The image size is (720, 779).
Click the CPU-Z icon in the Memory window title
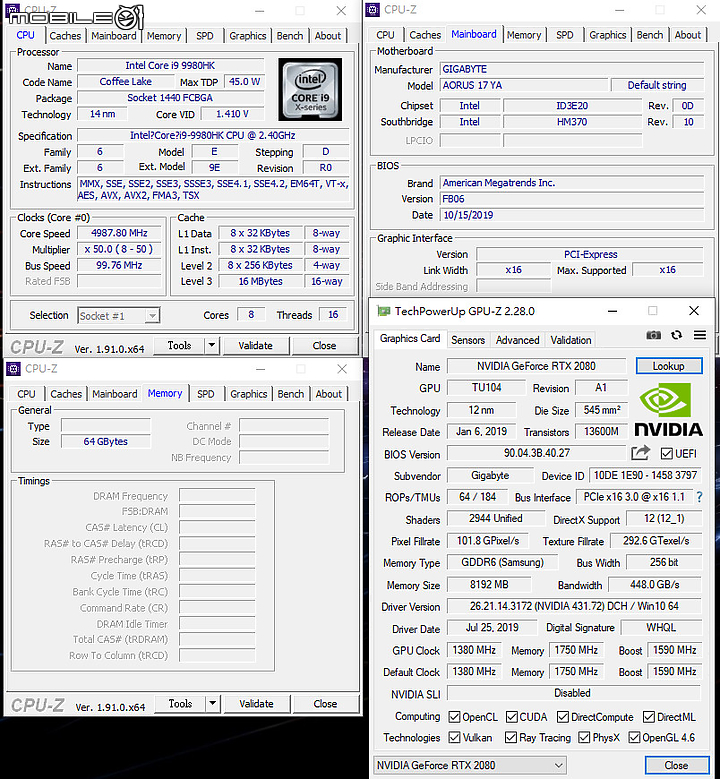click(13, 369)
